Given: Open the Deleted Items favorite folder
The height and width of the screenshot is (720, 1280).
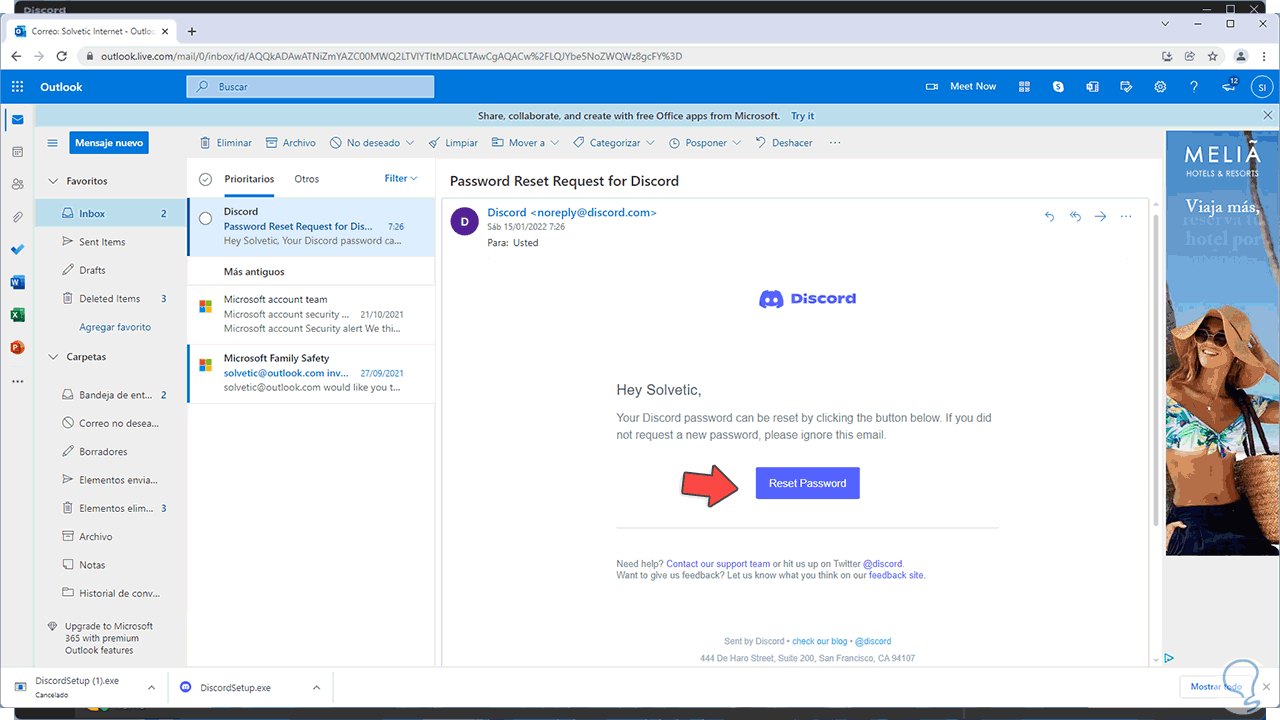Looking at the screenshot, I should (x=111, y=298).
